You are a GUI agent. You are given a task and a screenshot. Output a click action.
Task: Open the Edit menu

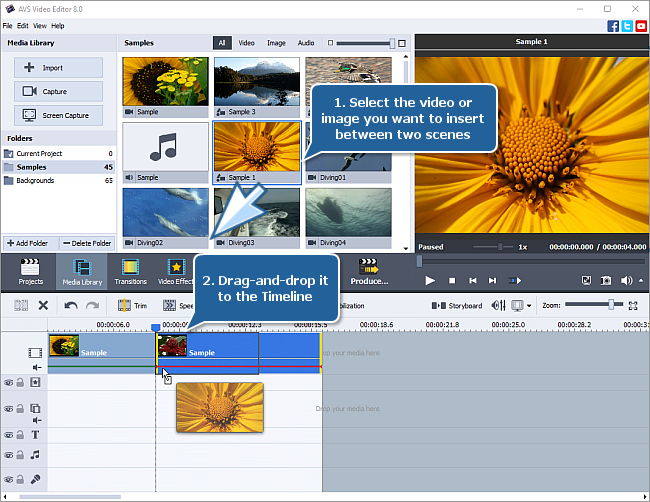[x=22, y=25]
